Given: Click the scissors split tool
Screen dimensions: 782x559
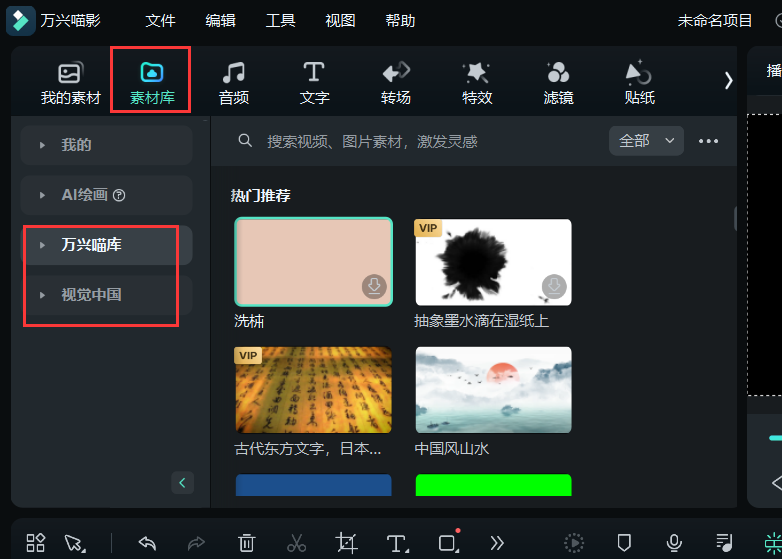Looking at the screenshot, I should pyautogui.click(x=296, y=543).
